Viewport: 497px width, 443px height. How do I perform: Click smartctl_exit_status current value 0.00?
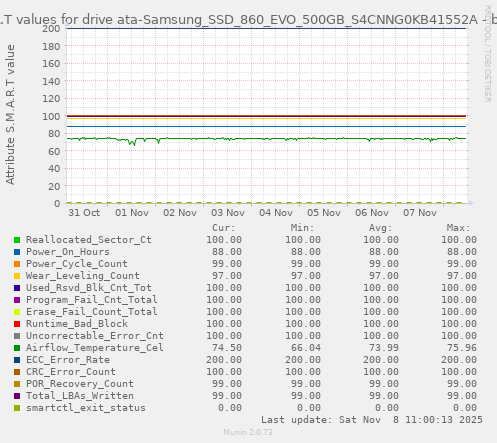[x=230, y=408]
